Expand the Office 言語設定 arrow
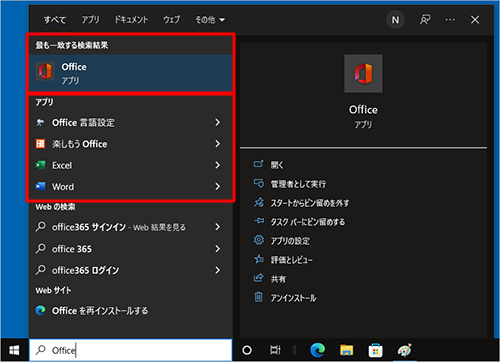The image size is (500, 362). [x=218, y=122]
